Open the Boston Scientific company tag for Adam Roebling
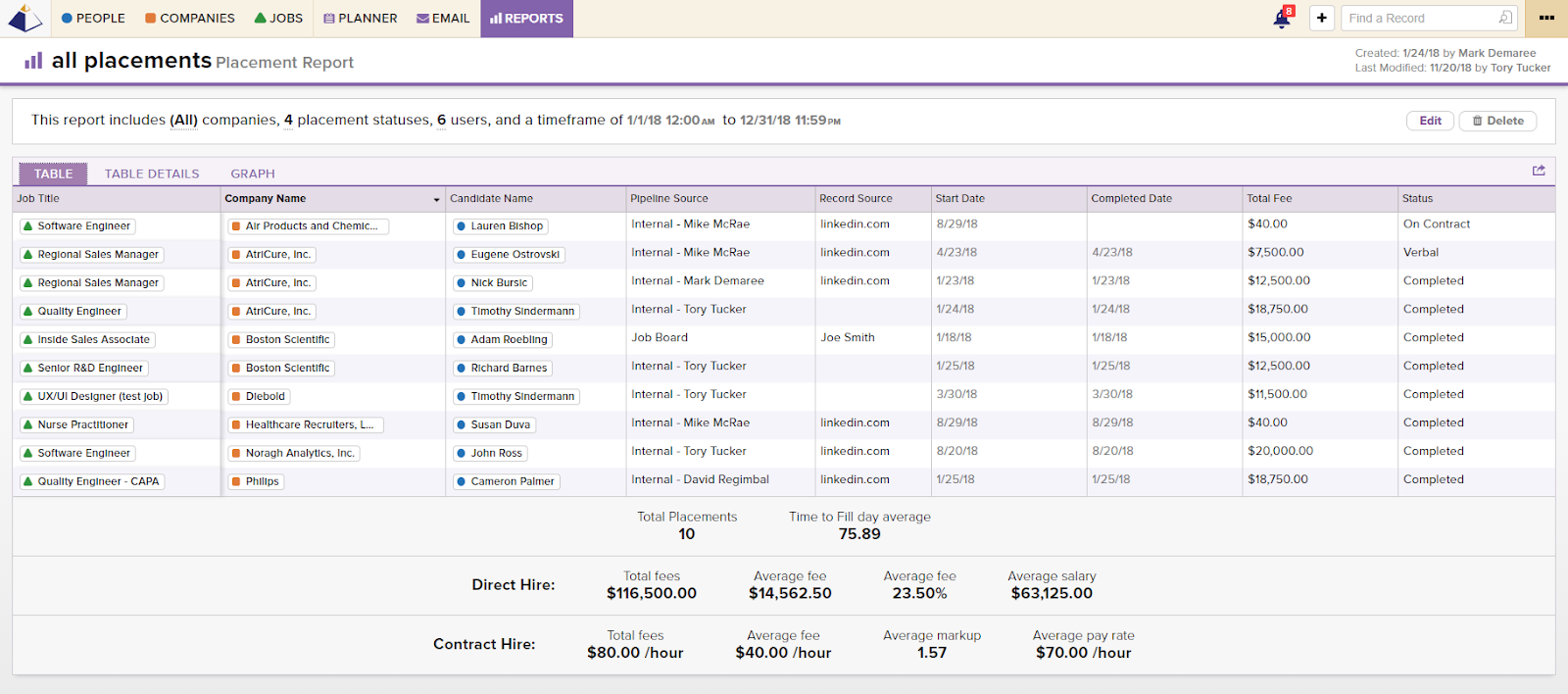Viewport: 1568px width, 694px height. click(x=280, y=339)
